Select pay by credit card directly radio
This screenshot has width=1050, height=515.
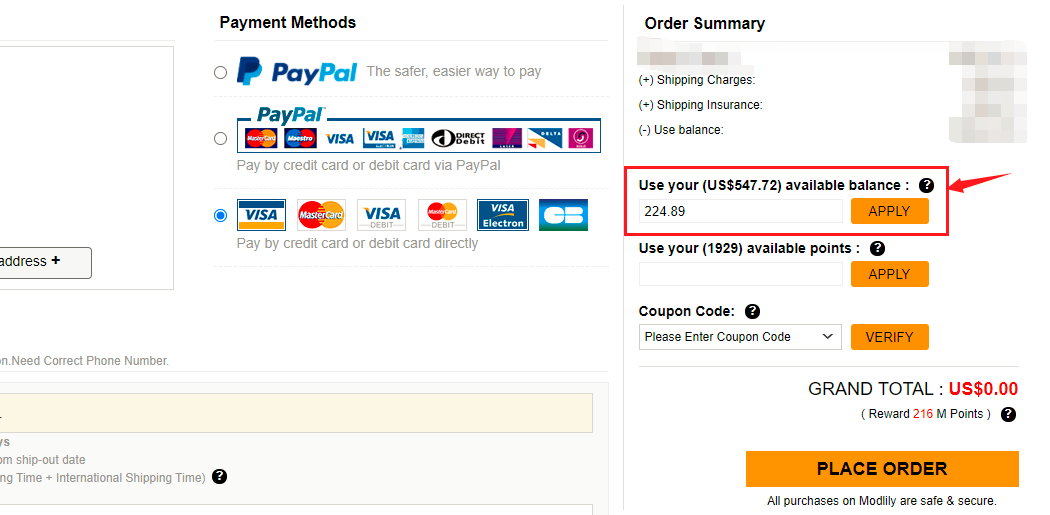pyautogui.click(x=220, y=215)
